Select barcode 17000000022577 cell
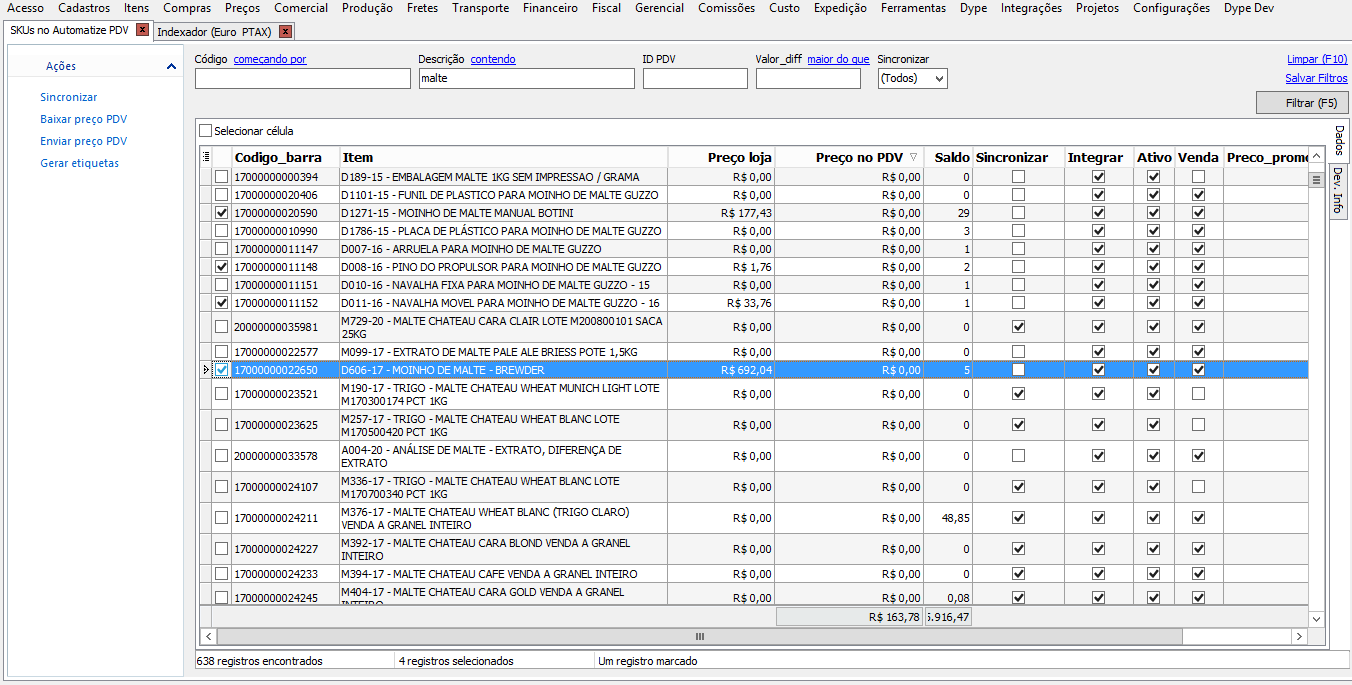Screen dimensions: 1352x685 (285, 352)
